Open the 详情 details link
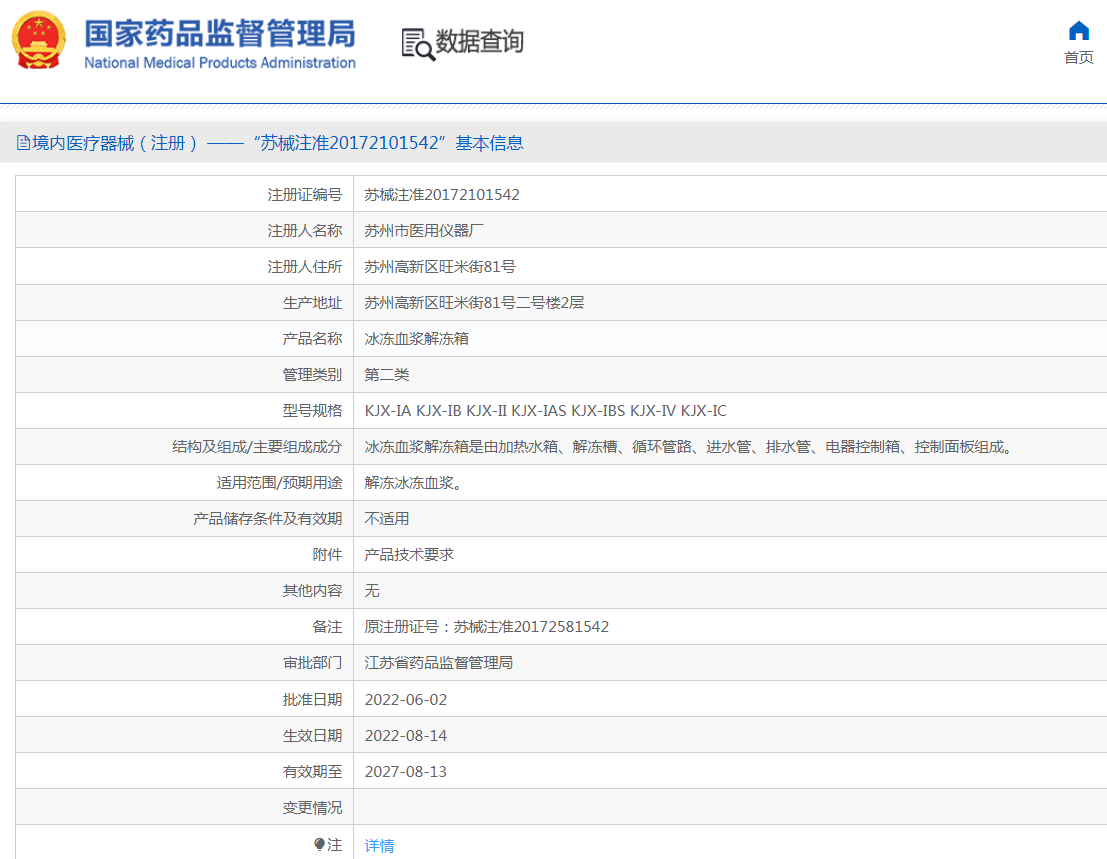The width and height of the screenshot is (1107, 859). tap(379, 845)
